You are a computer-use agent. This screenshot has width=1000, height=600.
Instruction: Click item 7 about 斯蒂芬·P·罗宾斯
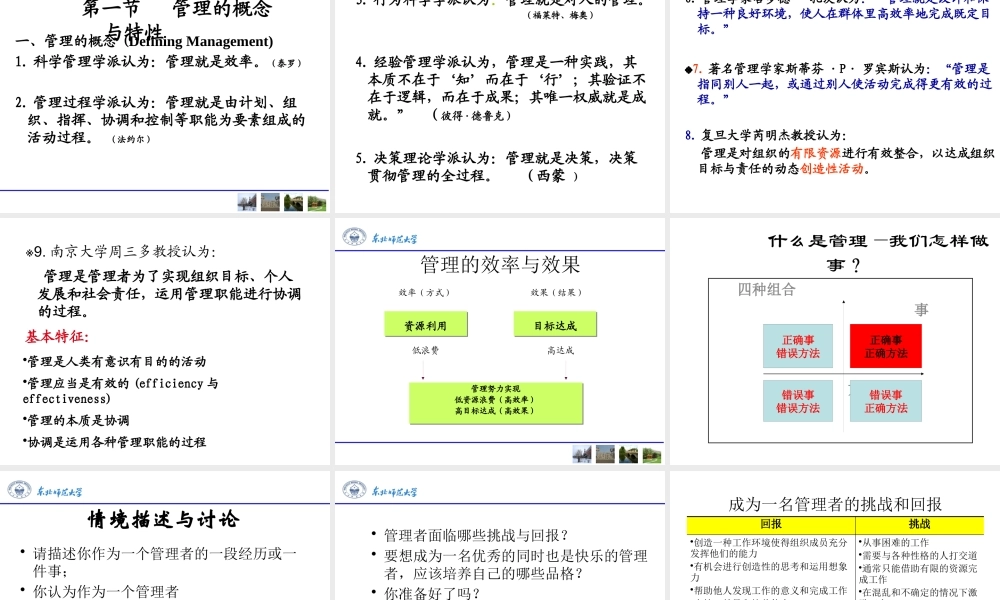point(838,84)
